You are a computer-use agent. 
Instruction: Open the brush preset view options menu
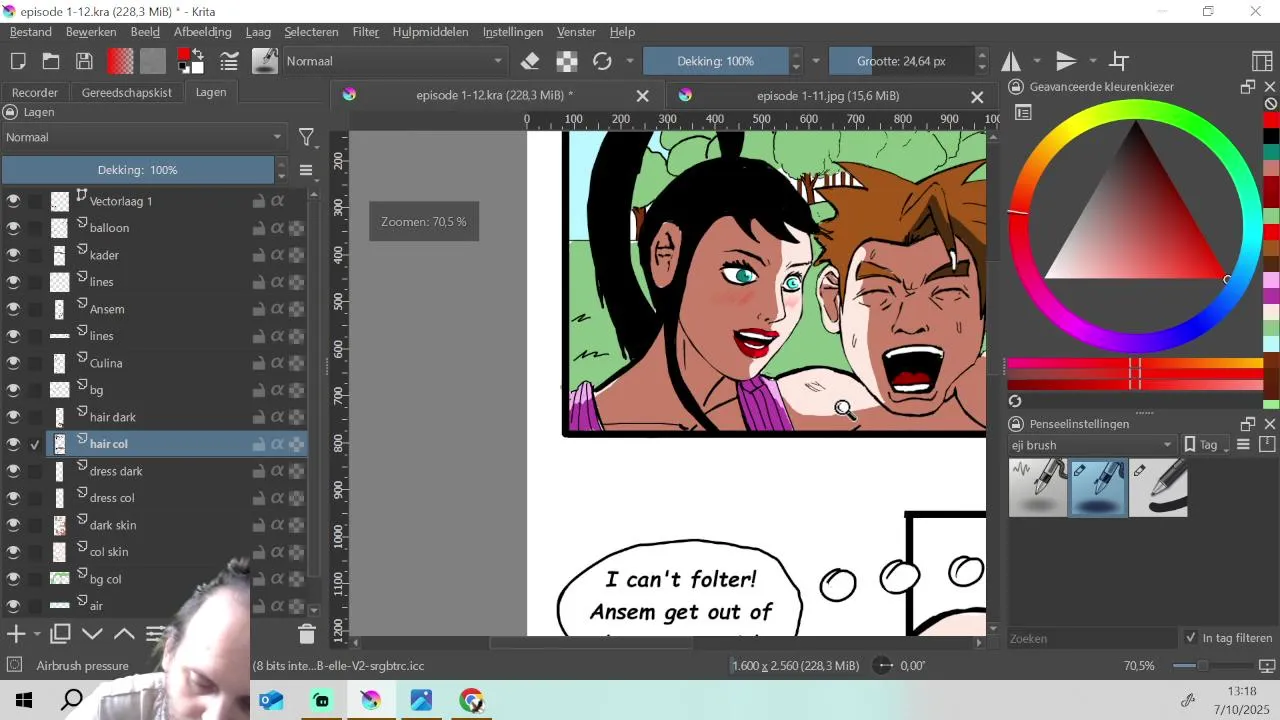click(1244, 445)
